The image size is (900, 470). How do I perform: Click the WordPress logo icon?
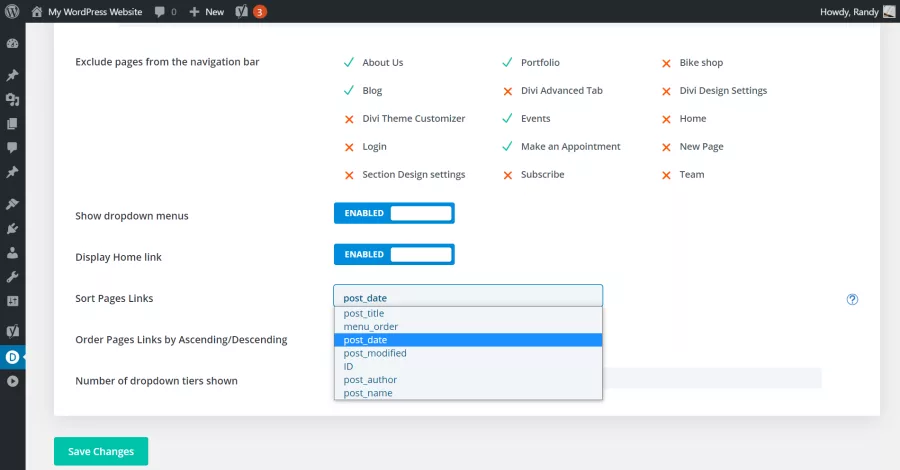12,11
